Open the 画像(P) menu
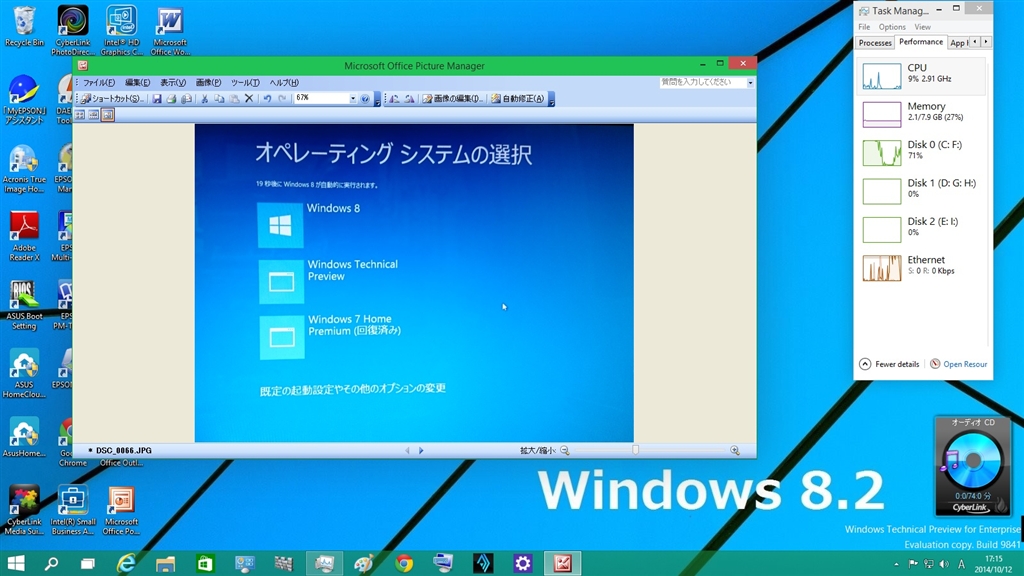This screenshot has width=1024, height=576. (208, 83)
